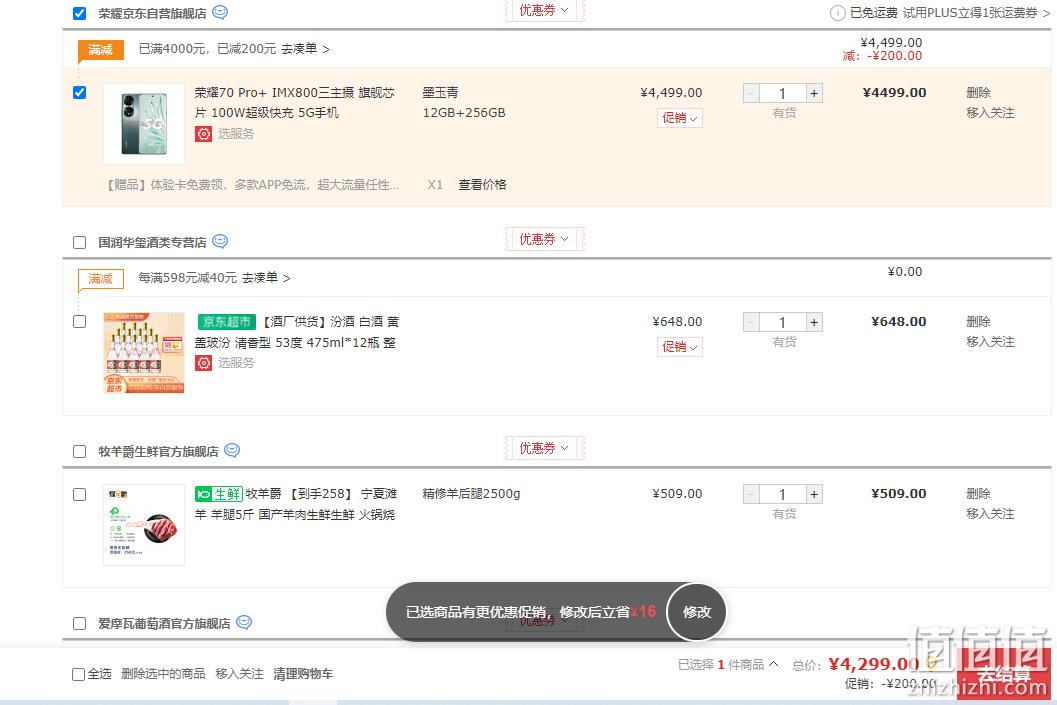Screen dimensions: 1057x705
Task: Expand 优惠券 dropdown for 荣耀京东自营旗舰店
Action: coord(545,10)
